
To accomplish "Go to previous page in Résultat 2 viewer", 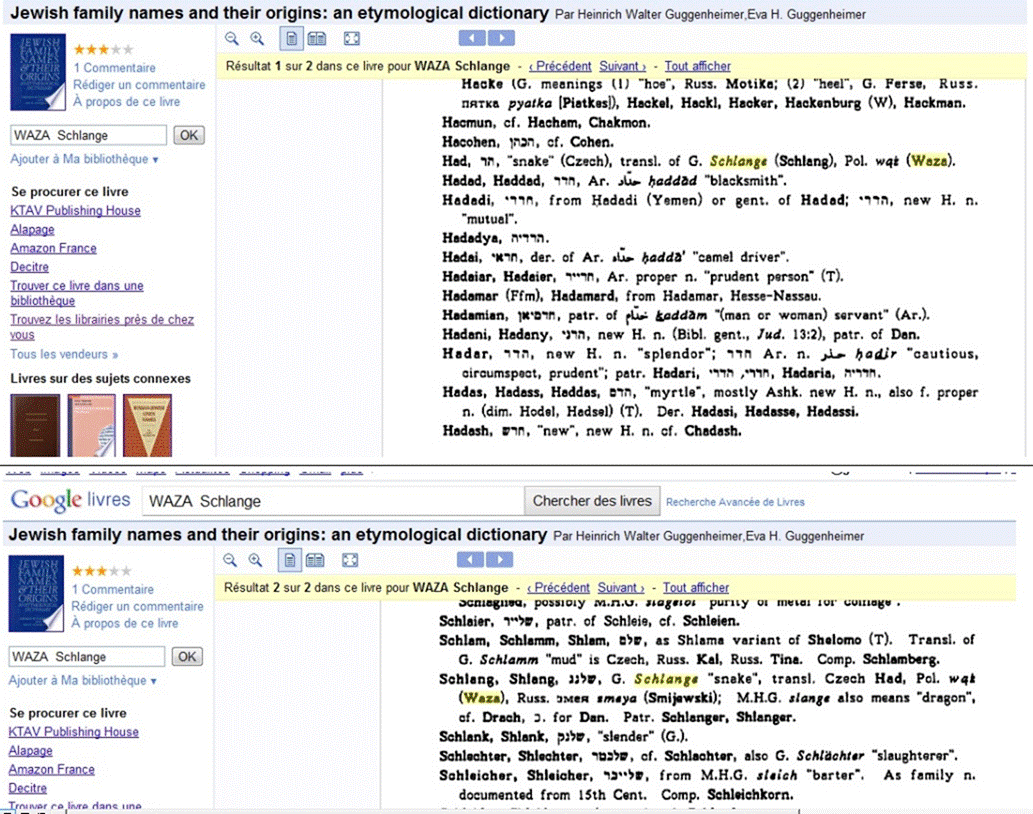I will (470, 560).
